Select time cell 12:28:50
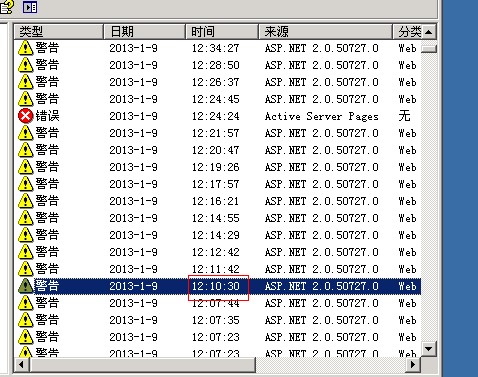 tap(216, 65)
